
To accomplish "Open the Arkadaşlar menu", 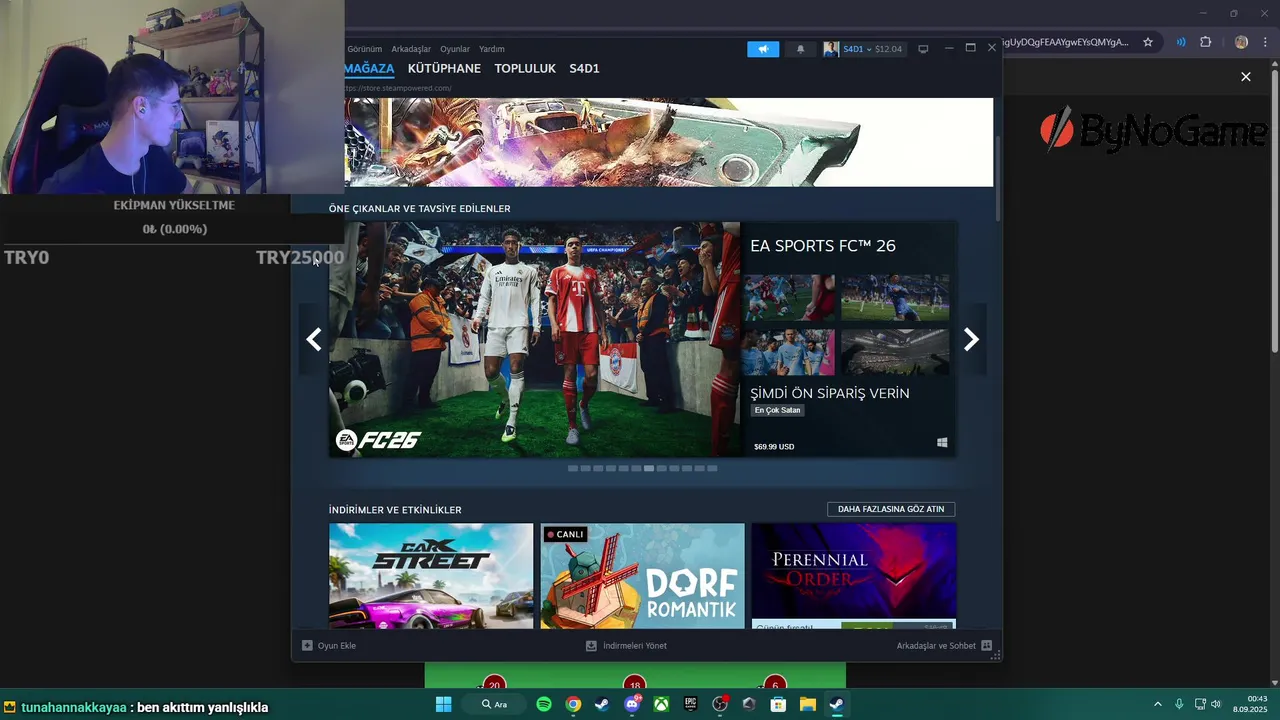I will click(411, 49).
